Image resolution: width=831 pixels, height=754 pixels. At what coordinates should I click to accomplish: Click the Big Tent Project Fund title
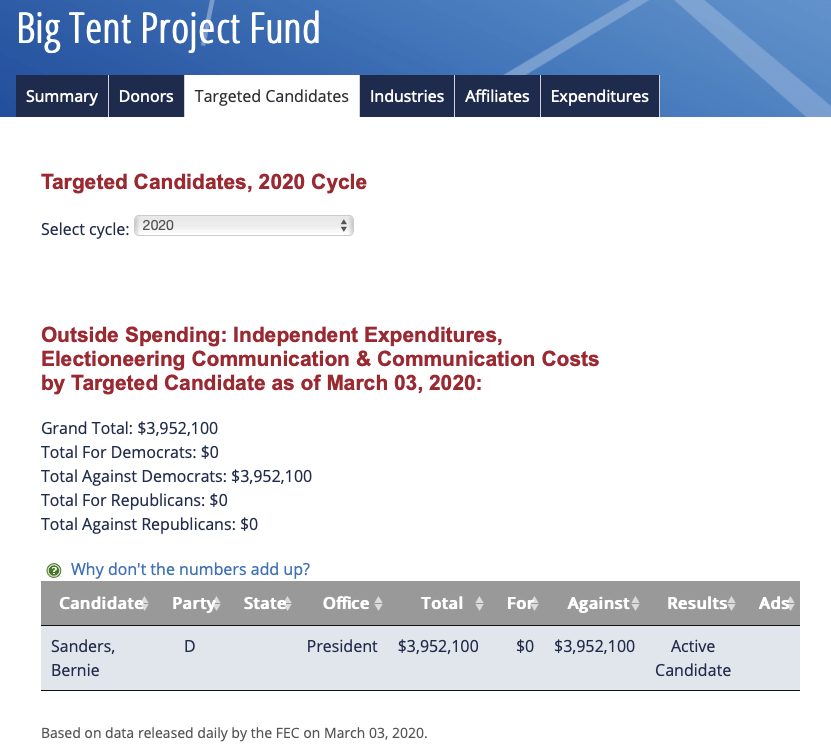coord(169,29)
